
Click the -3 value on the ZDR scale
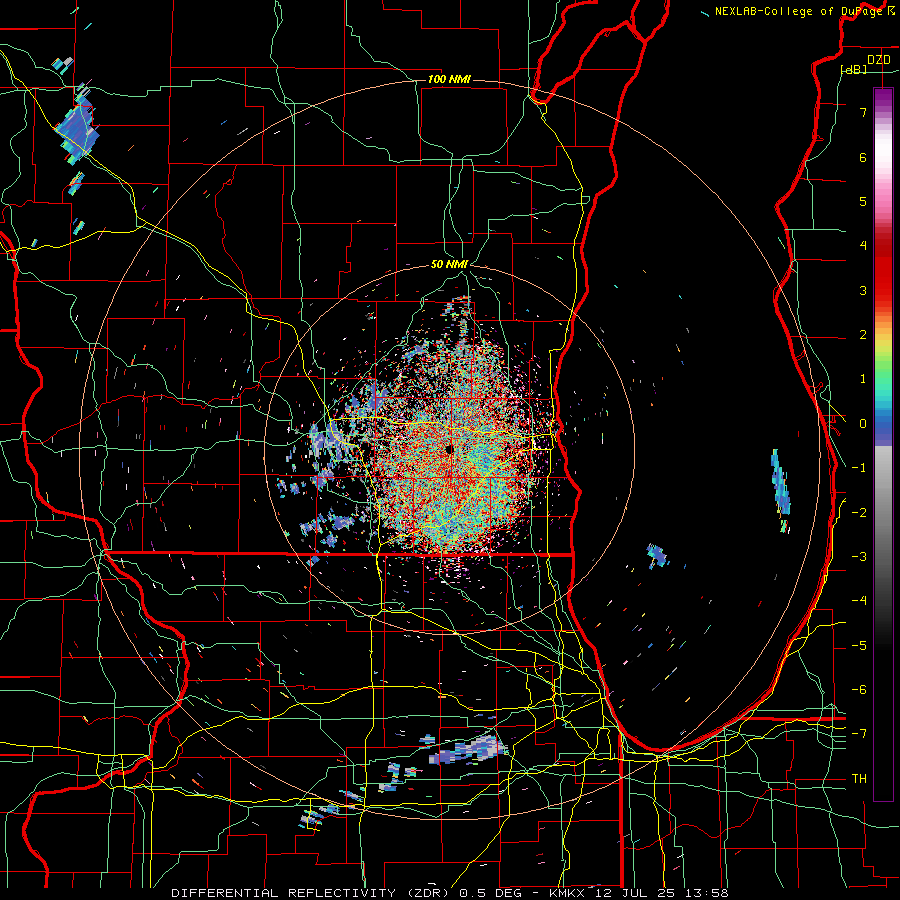point(859,557)
